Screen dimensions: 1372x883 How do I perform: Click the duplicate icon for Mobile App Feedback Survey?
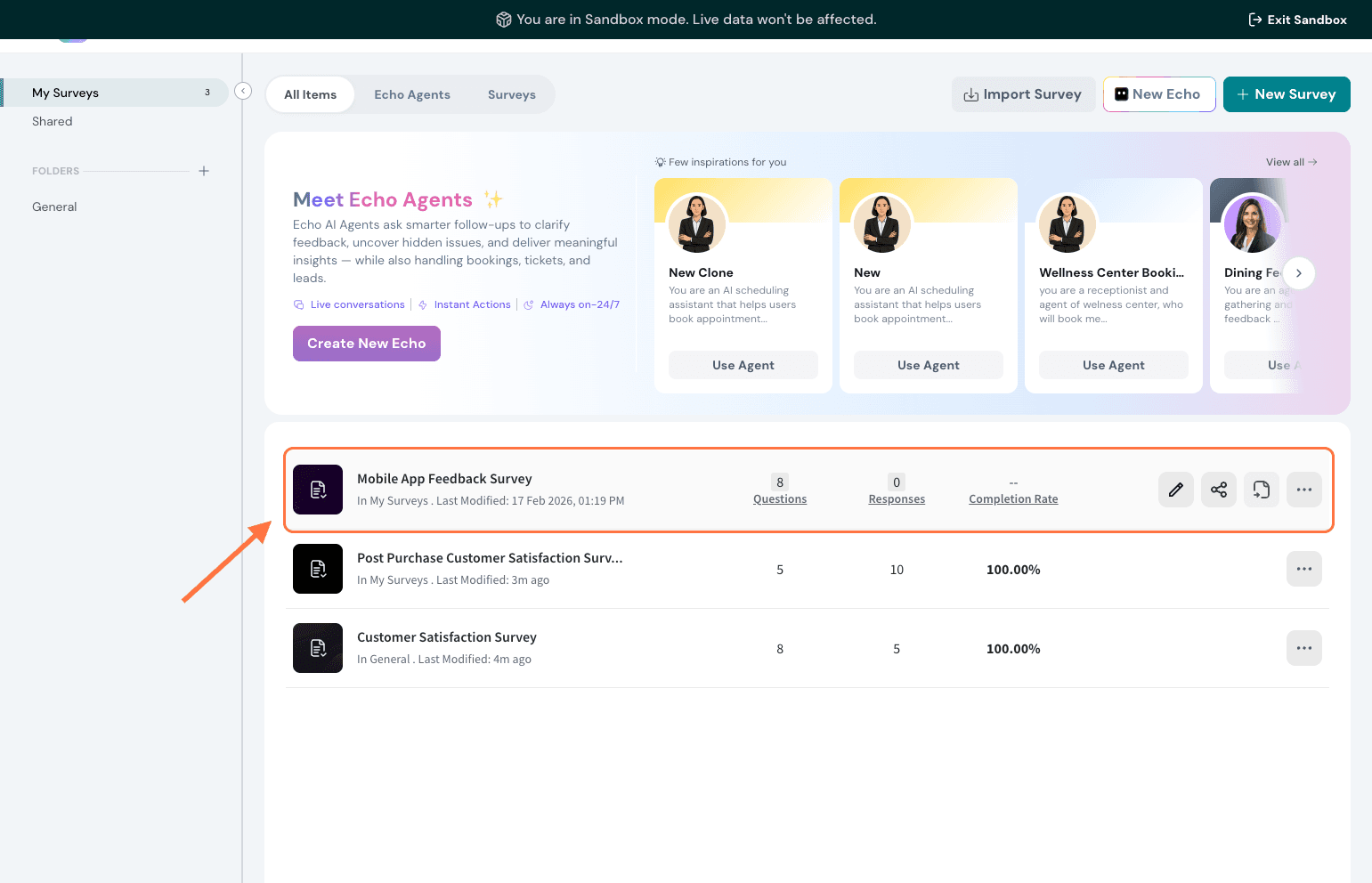1261,490
